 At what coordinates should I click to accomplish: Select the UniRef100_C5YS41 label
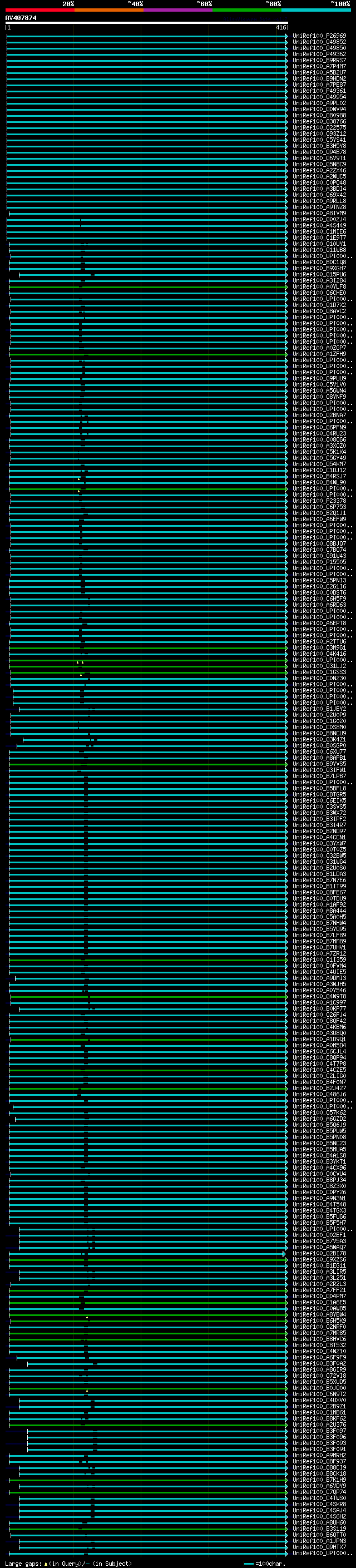coord(319,140)
